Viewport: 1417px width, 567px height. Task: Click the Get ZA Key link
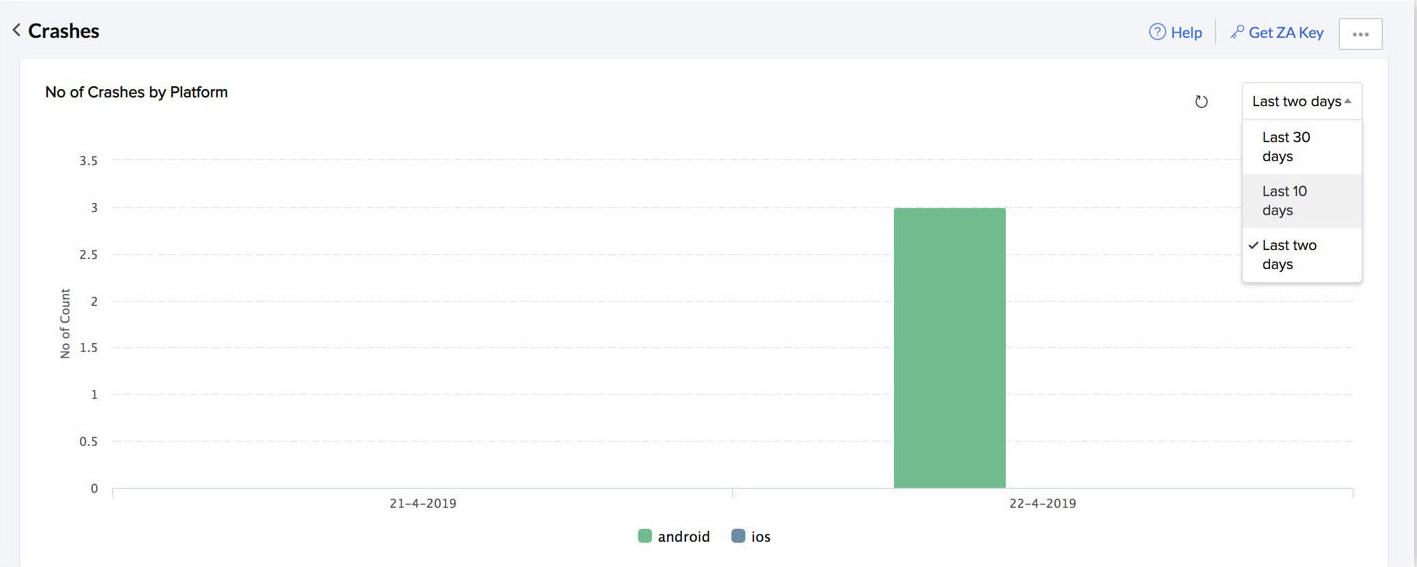point(1286,32)
